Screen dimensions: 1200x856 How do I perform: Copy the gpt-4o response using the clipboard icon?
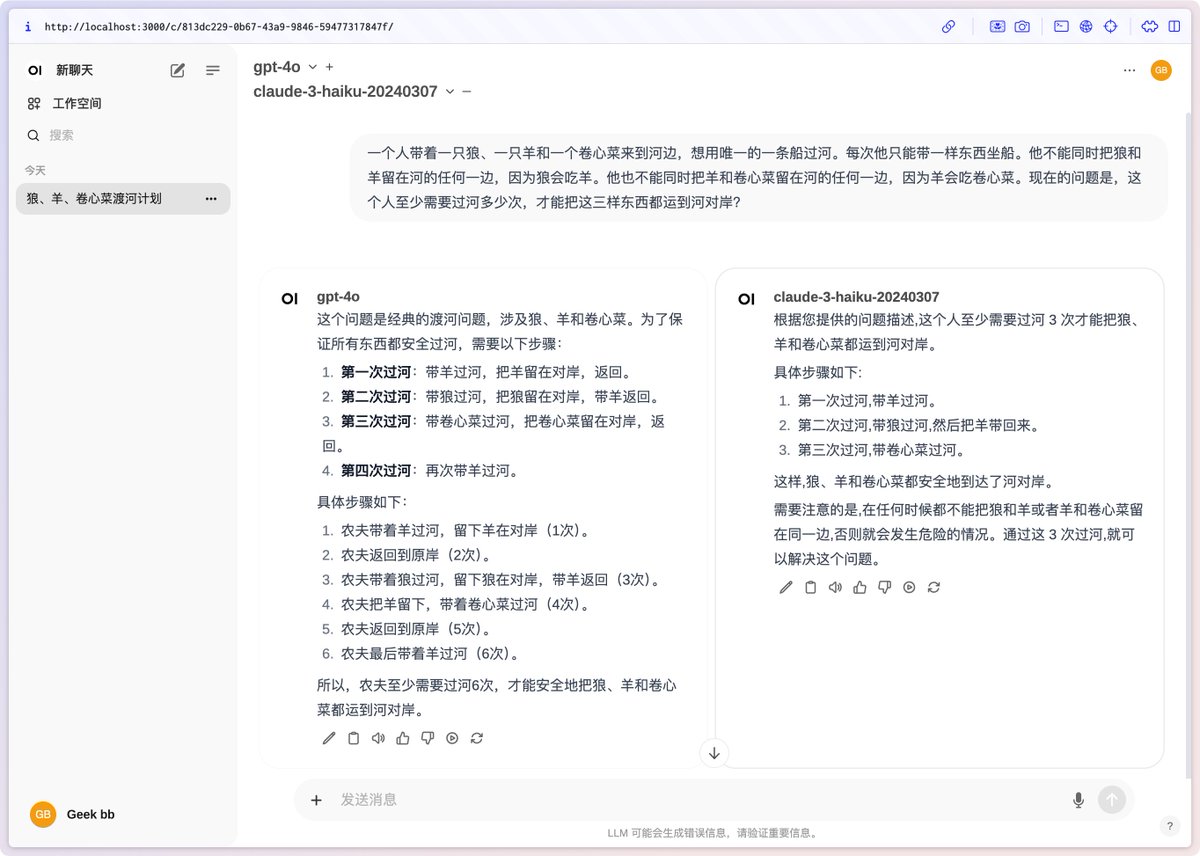coord(352,738)
